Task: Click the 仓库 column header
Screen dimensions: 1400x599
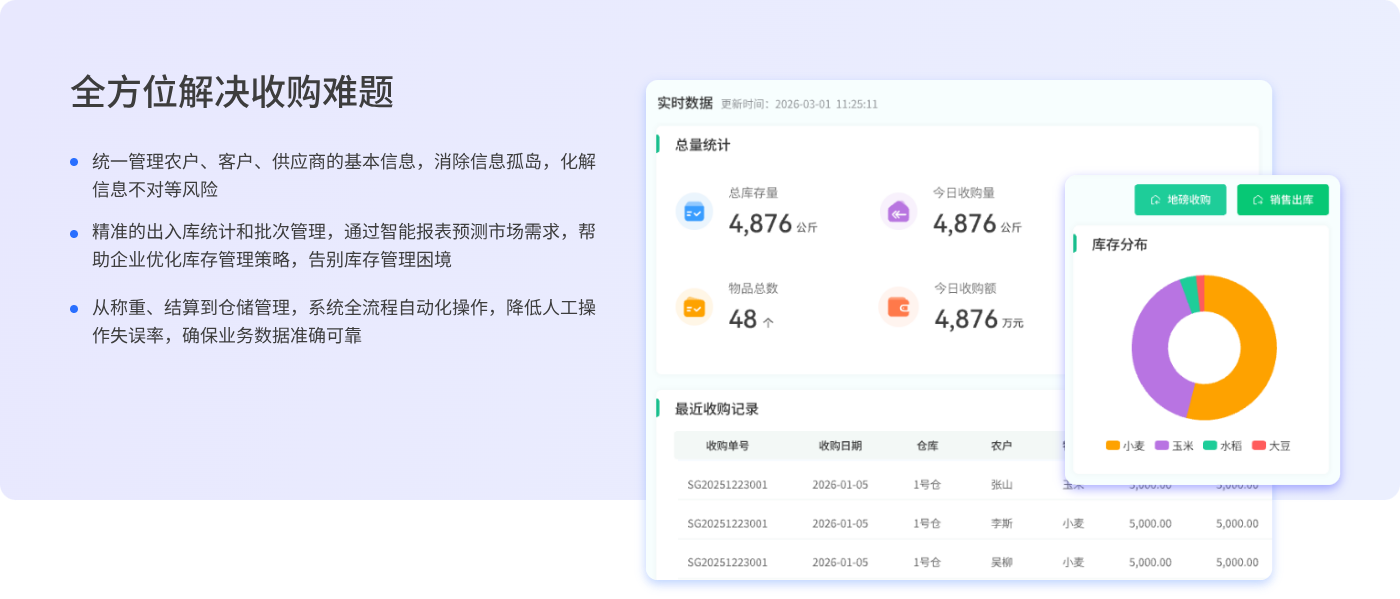Action: click(927, 446)
